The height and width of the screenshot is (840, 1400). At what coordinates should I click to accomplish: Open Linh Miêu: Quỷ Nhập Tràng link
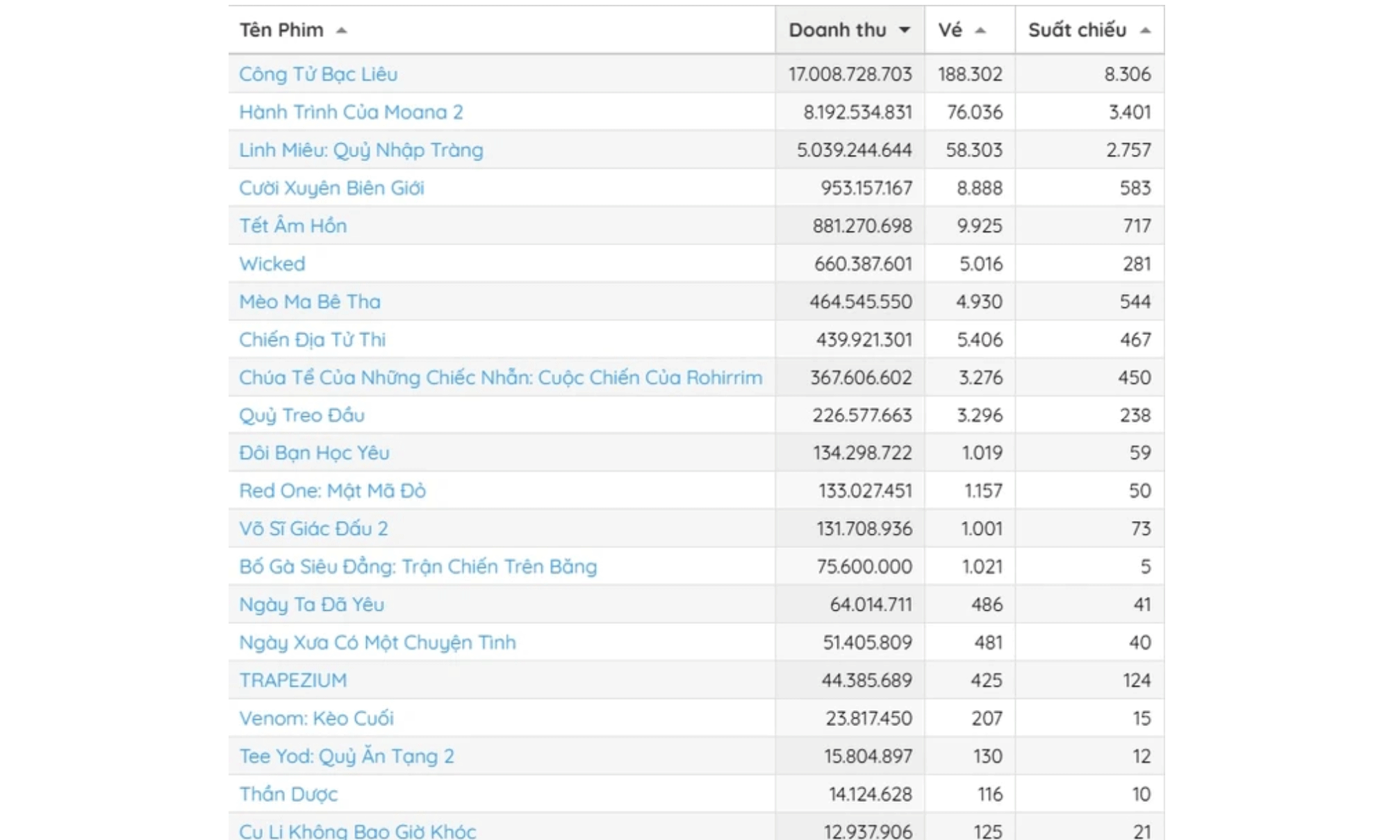361,150
